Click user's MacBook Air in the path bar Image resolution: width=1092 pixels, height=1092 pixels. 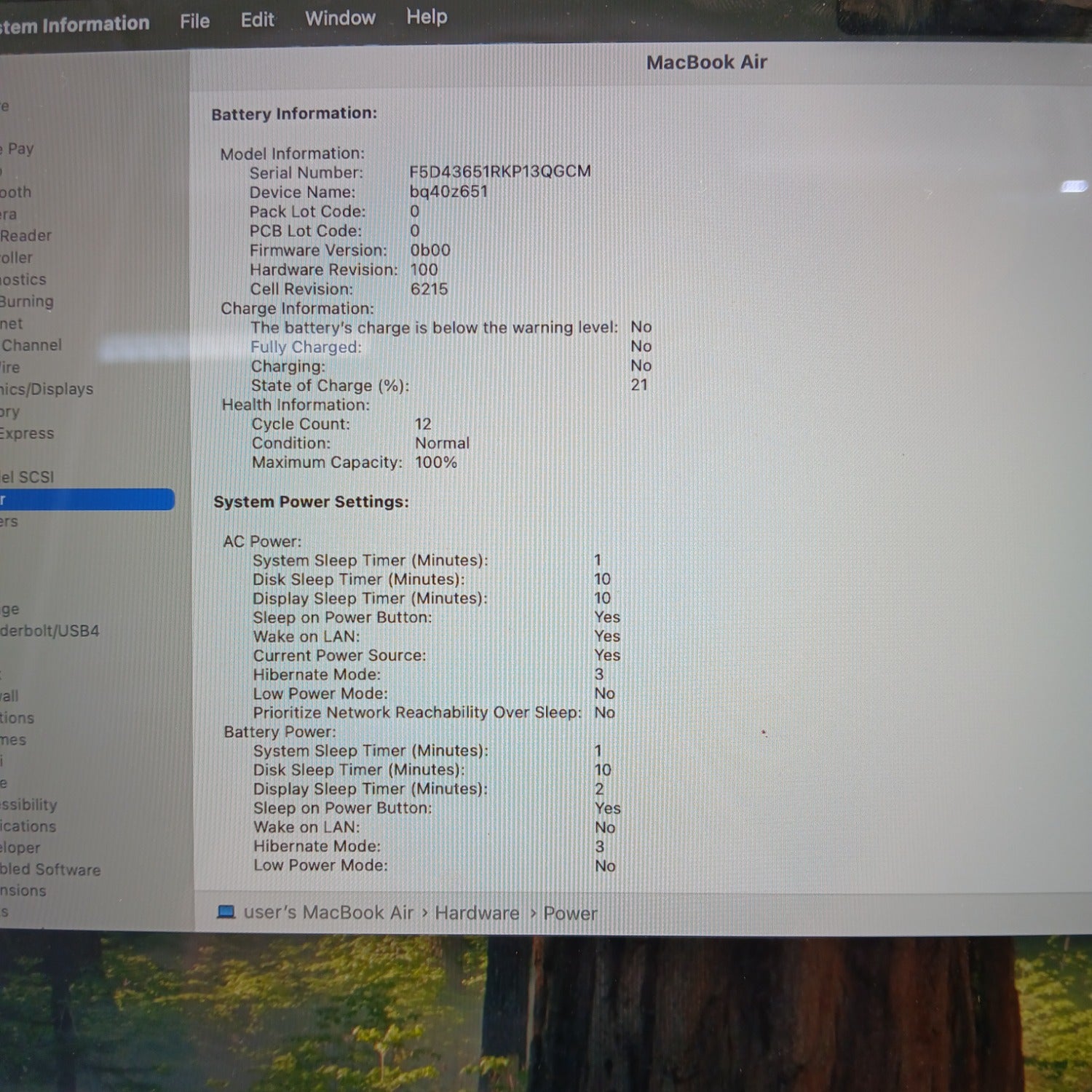[x=328, y=912]
